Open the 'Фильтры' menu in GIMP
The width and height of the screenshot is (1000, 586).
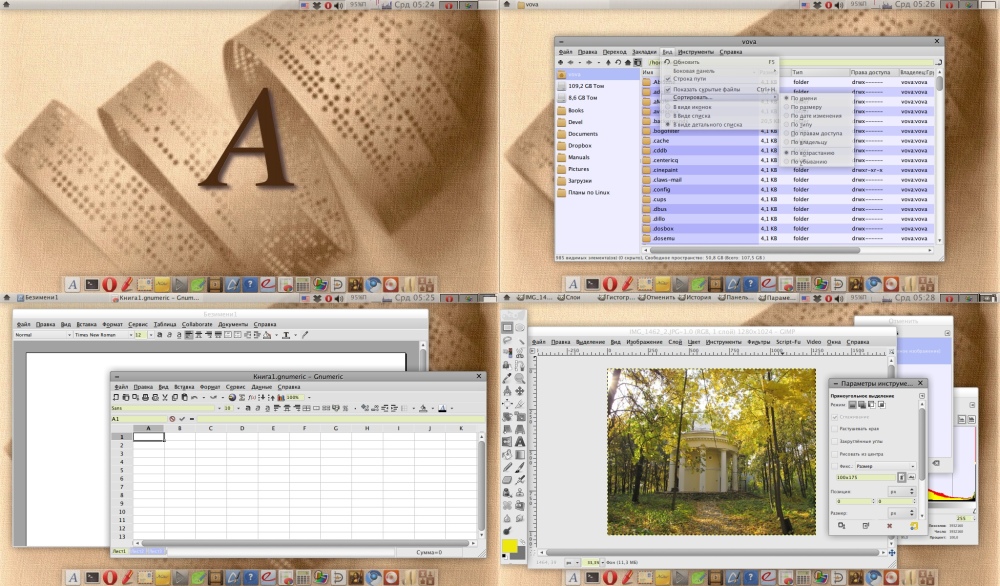pos(758,342)
